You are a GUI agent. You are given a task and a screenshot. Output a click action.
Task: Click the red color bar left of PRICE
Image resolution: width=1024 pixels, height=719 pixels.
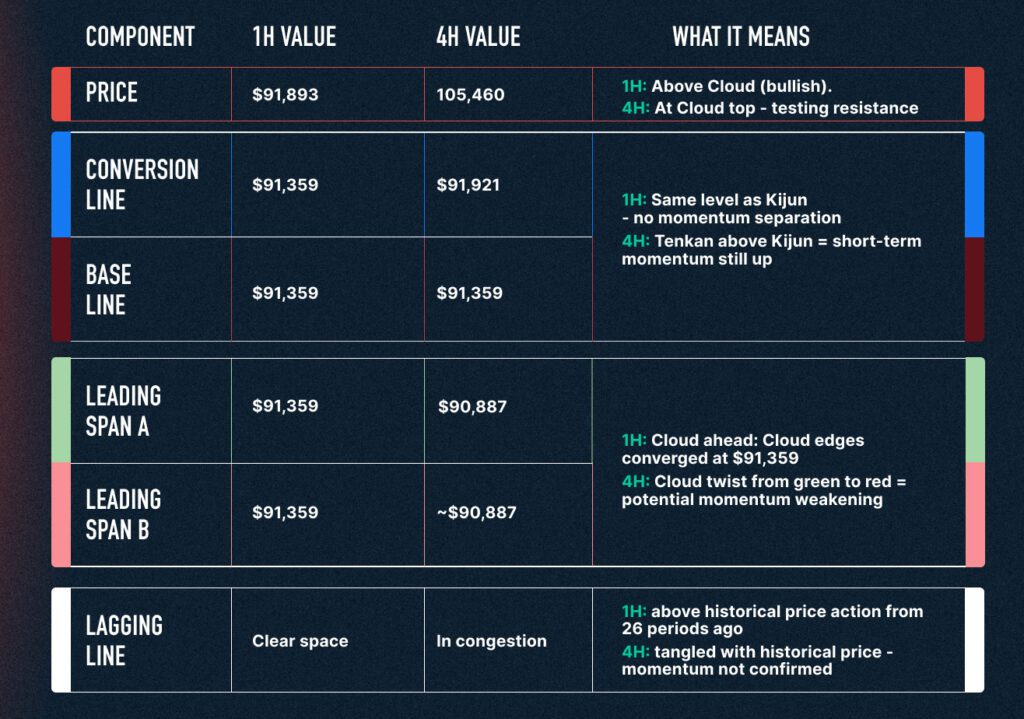click(x=61, y=94)
